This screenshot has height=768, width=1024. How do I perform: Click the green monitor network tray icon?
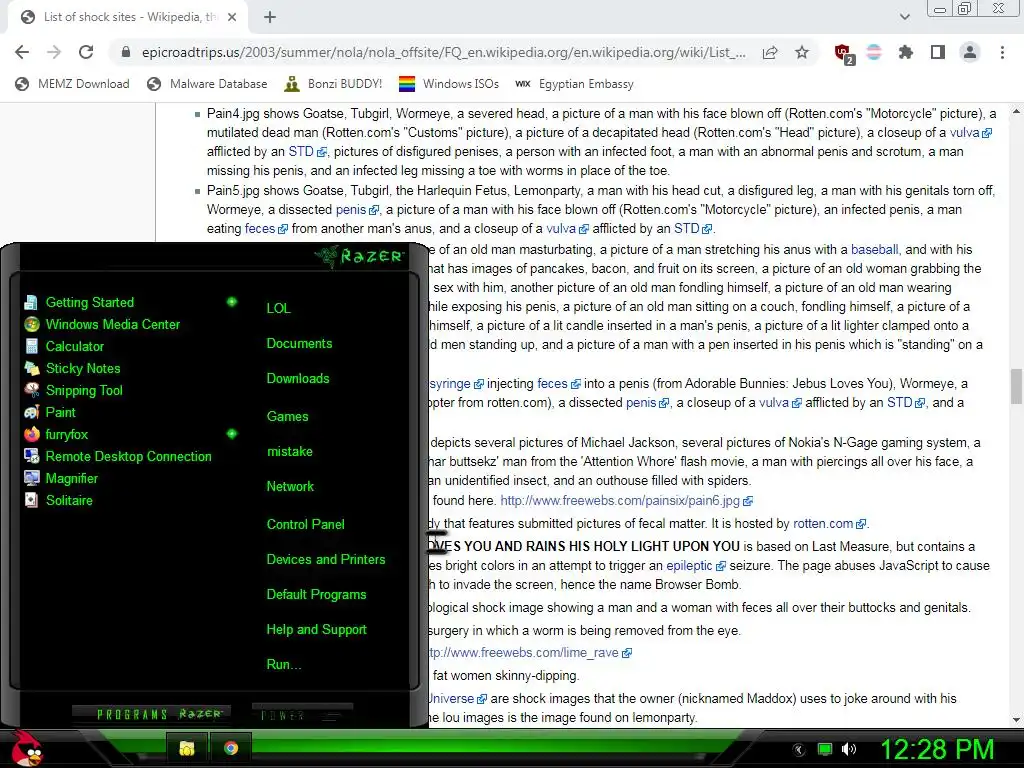coord(825,749)
